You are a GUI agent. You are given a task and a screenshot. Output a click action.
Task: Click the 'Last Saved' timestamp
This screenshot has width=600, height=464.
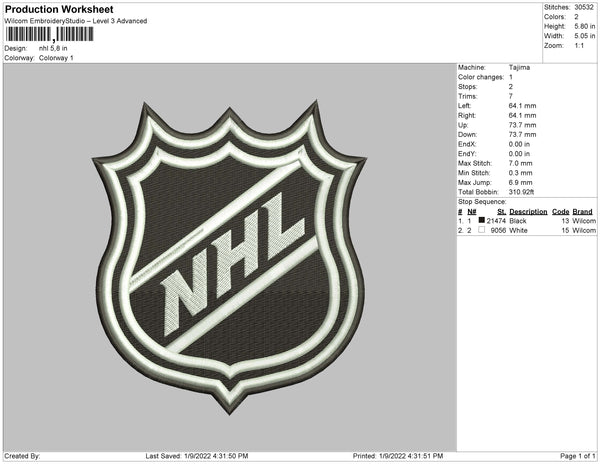point(197,456)
